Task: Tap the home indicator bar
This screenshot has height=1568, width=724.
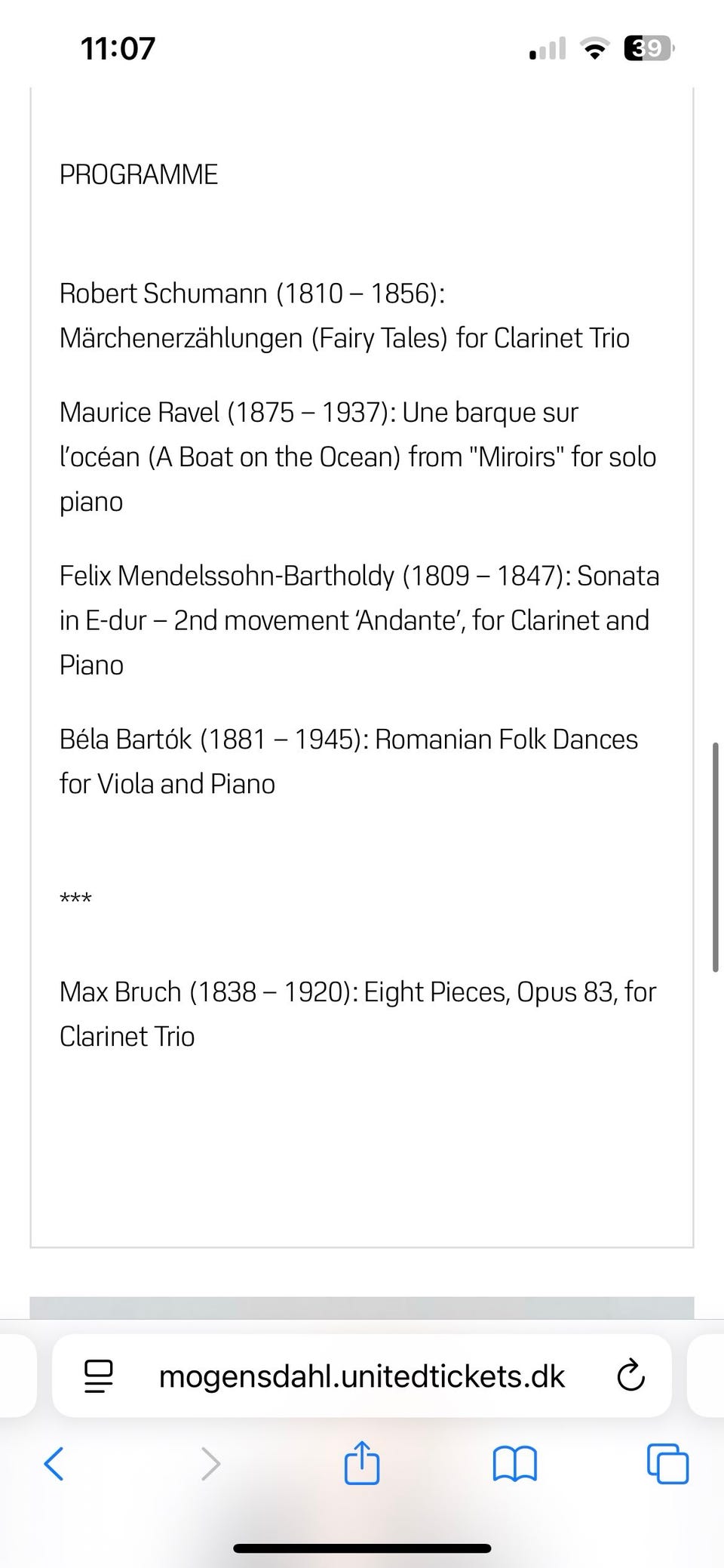Action: tap(362, 1548)
